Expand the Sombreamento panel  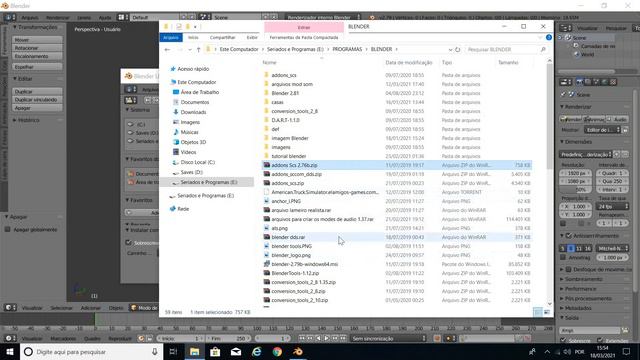(x=562, y=279)
